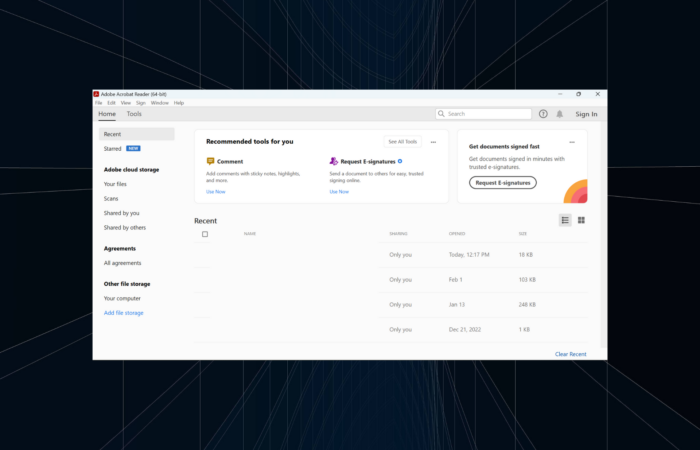The image size is (700, 450).
Task: Click the Comment tool title
Action: coord(230,162)
